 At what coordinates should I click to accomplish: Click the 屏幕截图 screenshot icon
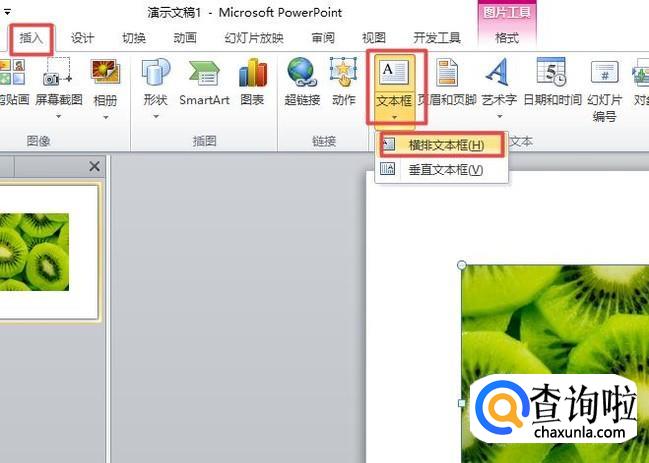58,72
